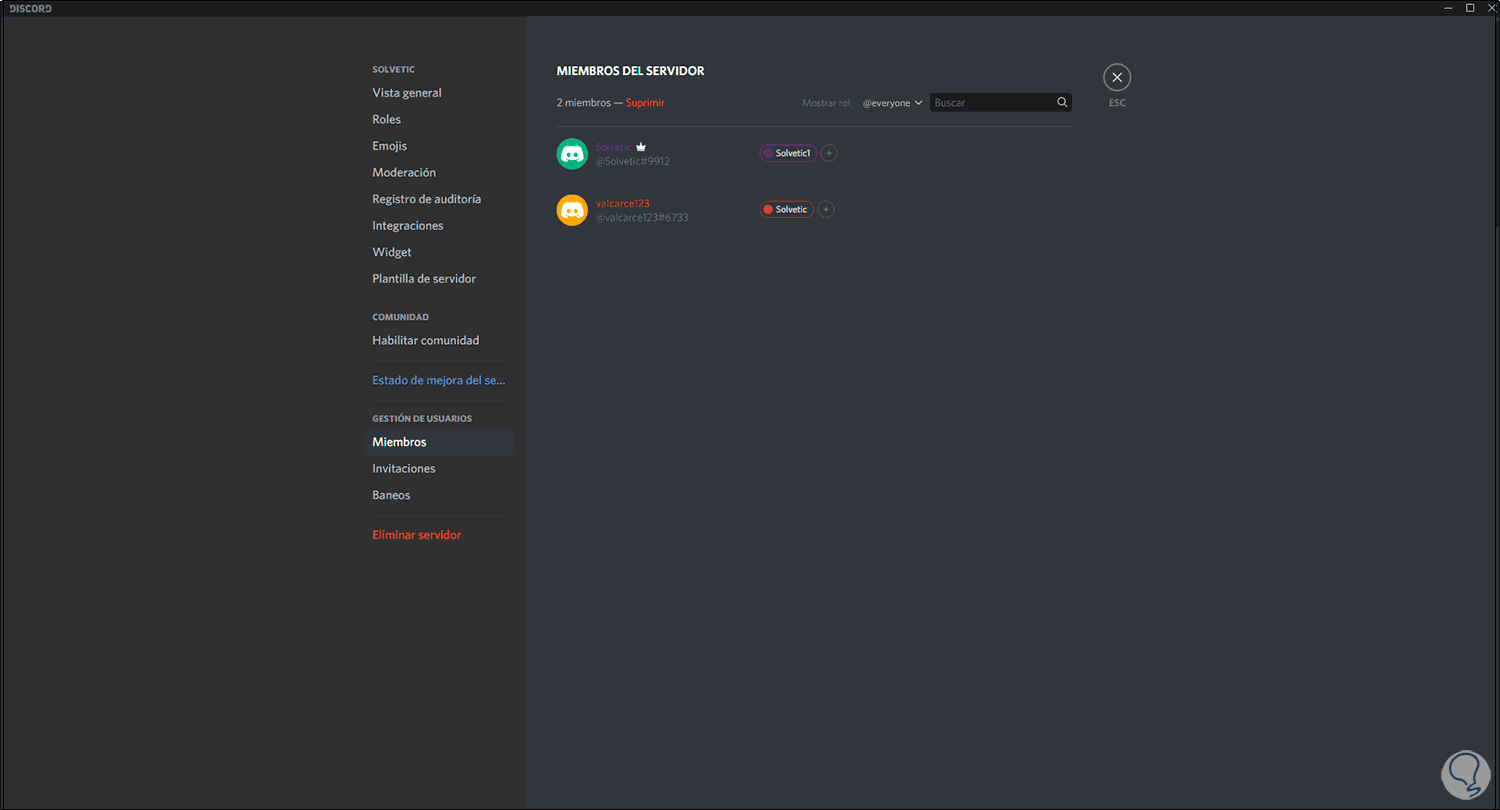1500x810 pixels.
Task: Click the Suprimir link
Action: coord(645,103)
